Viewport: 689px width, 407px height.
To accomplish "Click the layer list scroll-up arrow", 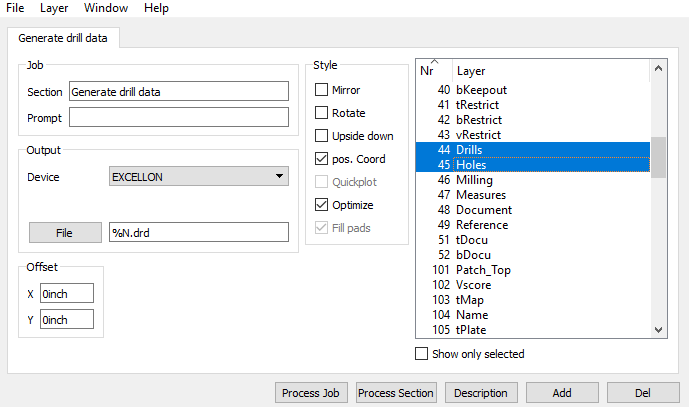I will [x=658, y=69].
